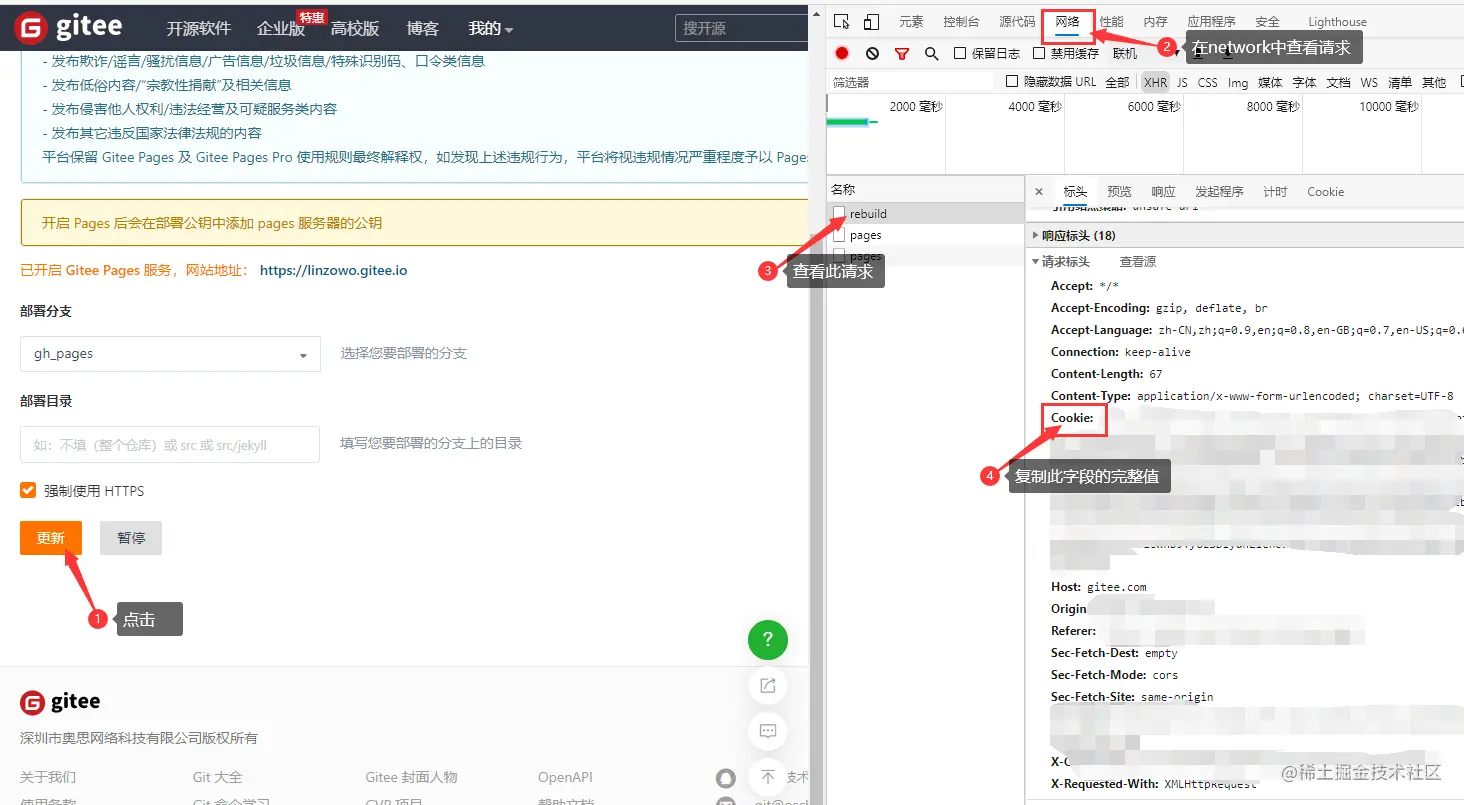Open the 应用程序 tab
The height and width of the screenshot is (805, 1464).
(x=1211, y=22)
